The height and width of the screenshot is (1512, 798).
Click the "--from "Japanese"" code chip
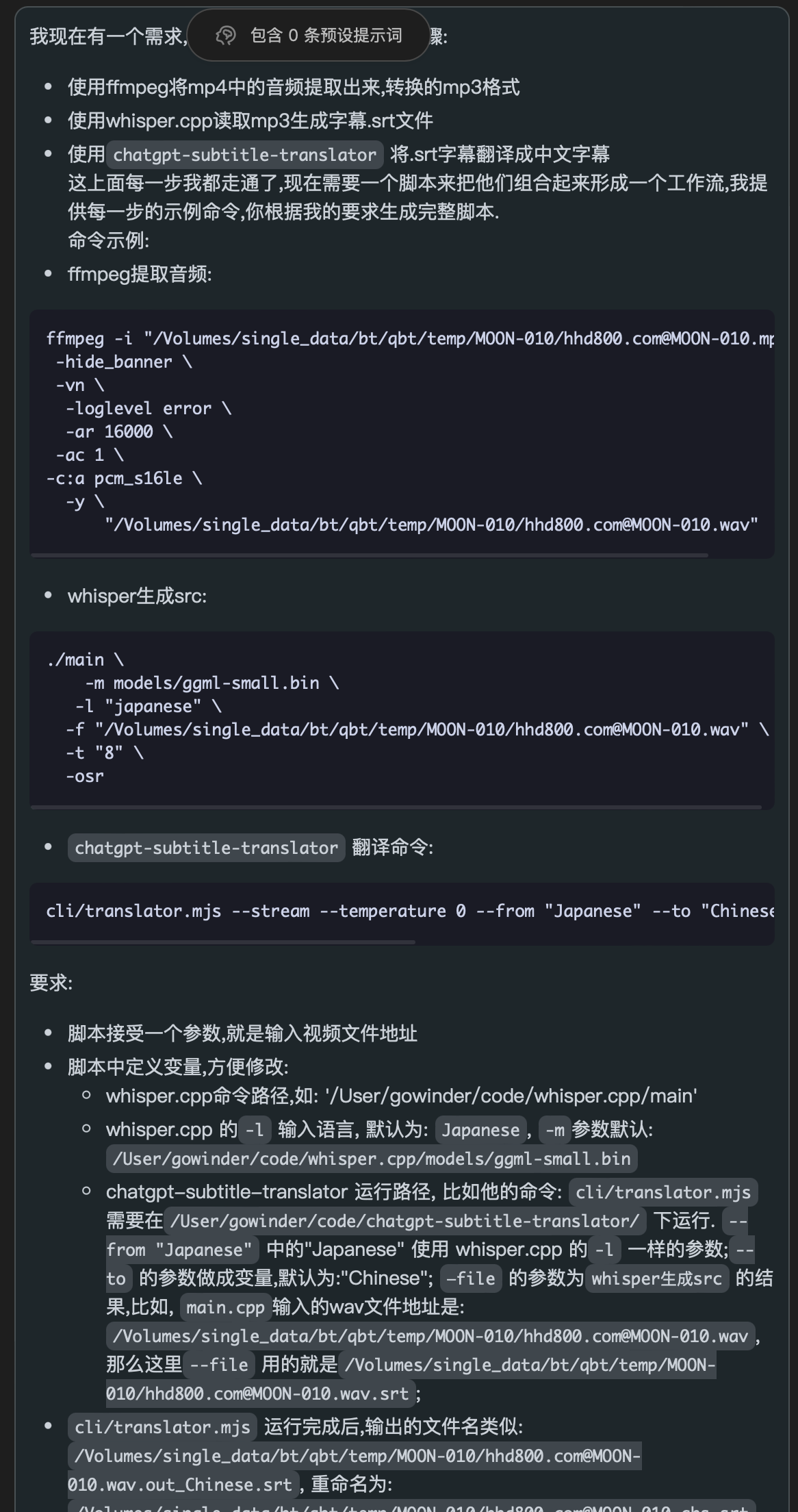coord(179,1248)
